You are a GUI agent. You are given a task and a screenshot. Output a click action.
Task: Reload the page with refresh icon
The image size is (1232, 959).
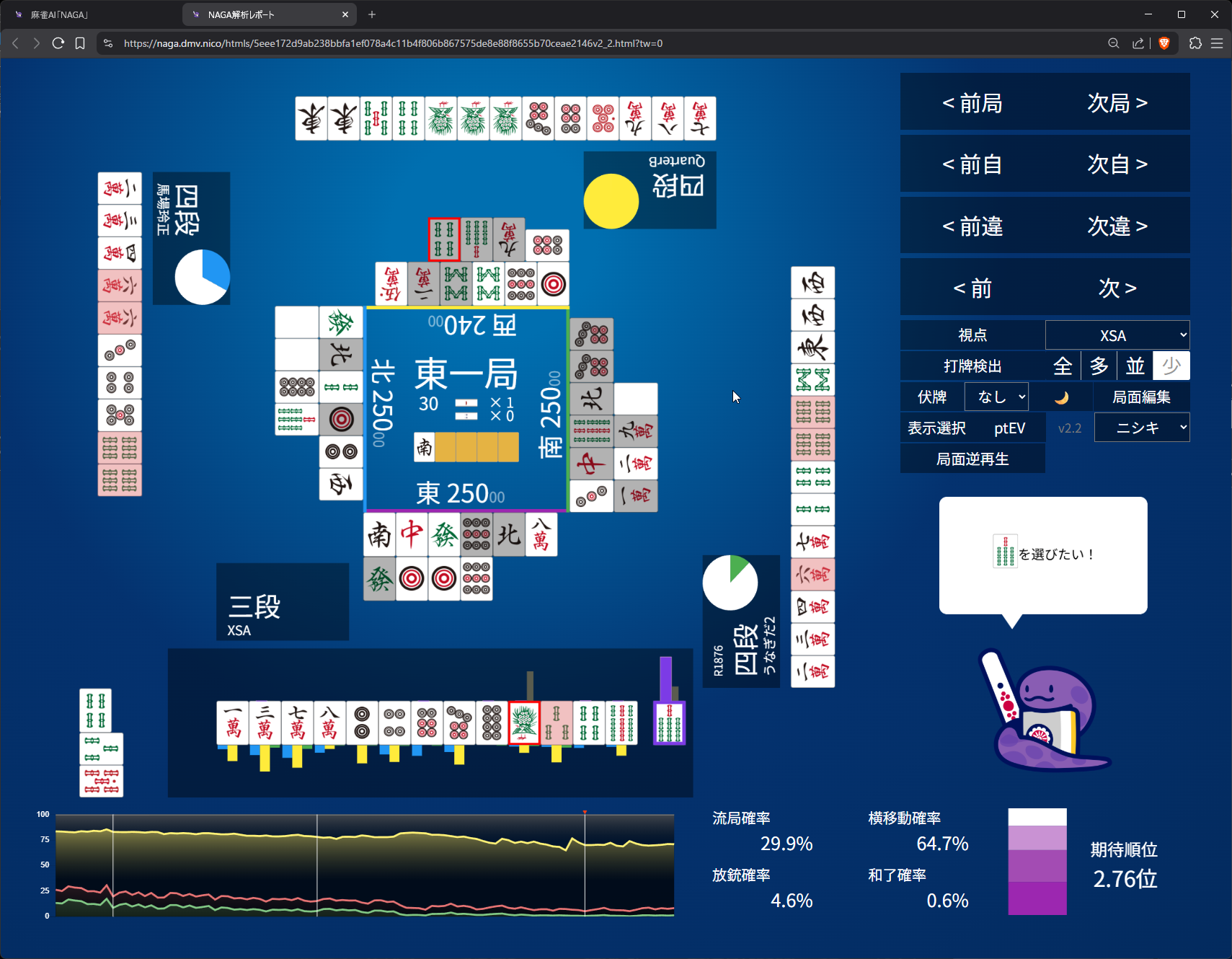(58, 43)
